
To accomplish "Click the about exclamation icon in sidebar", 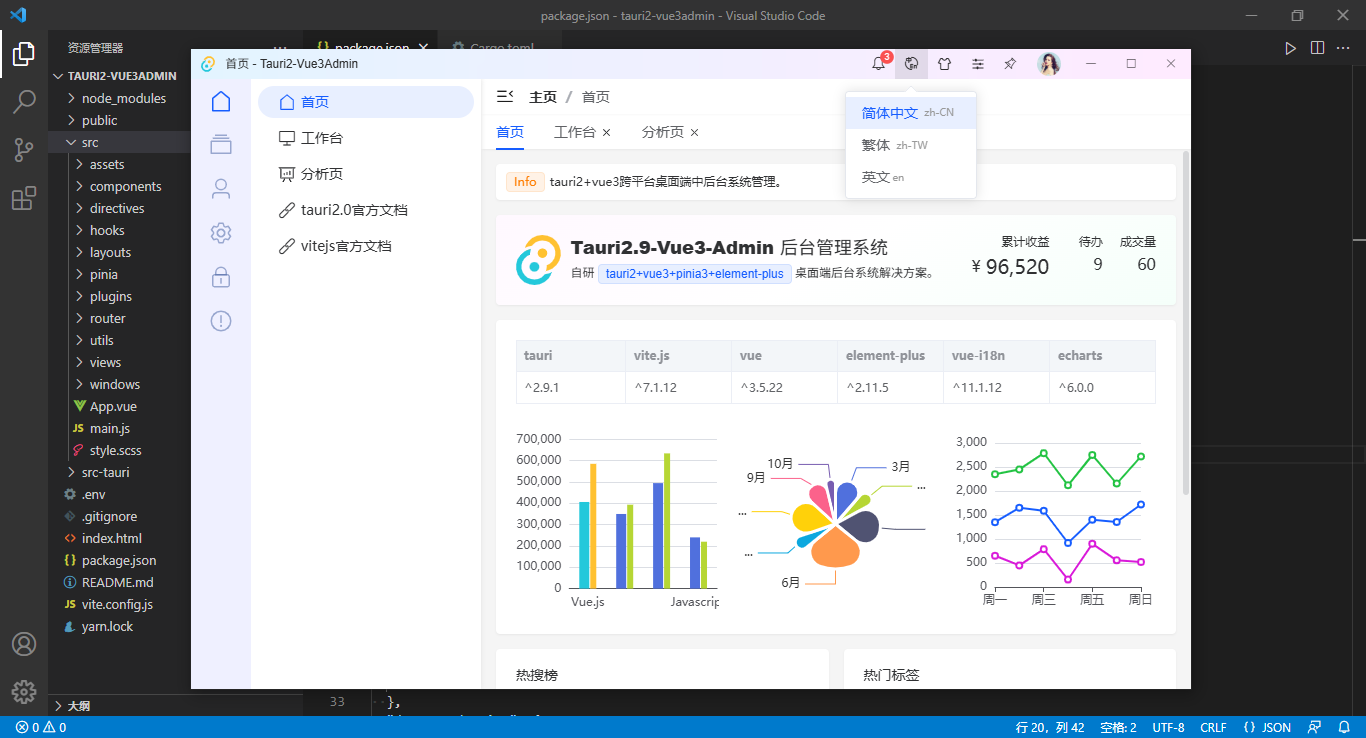I will tap(221, 320).
